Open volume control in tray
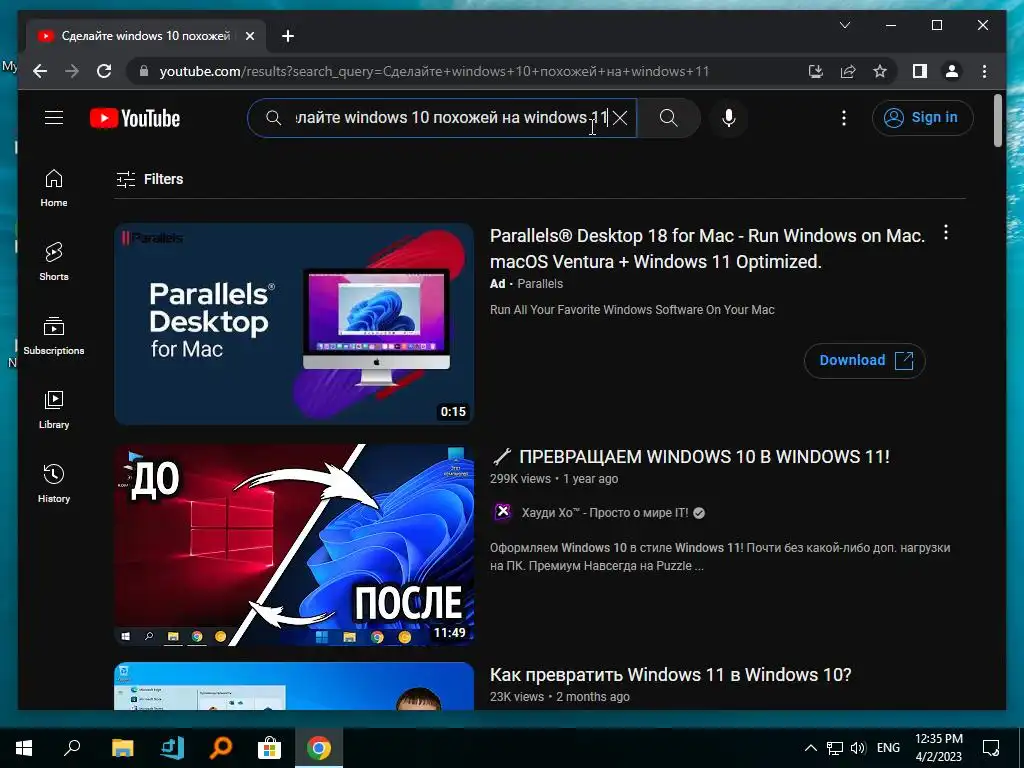 coord(858,748)
